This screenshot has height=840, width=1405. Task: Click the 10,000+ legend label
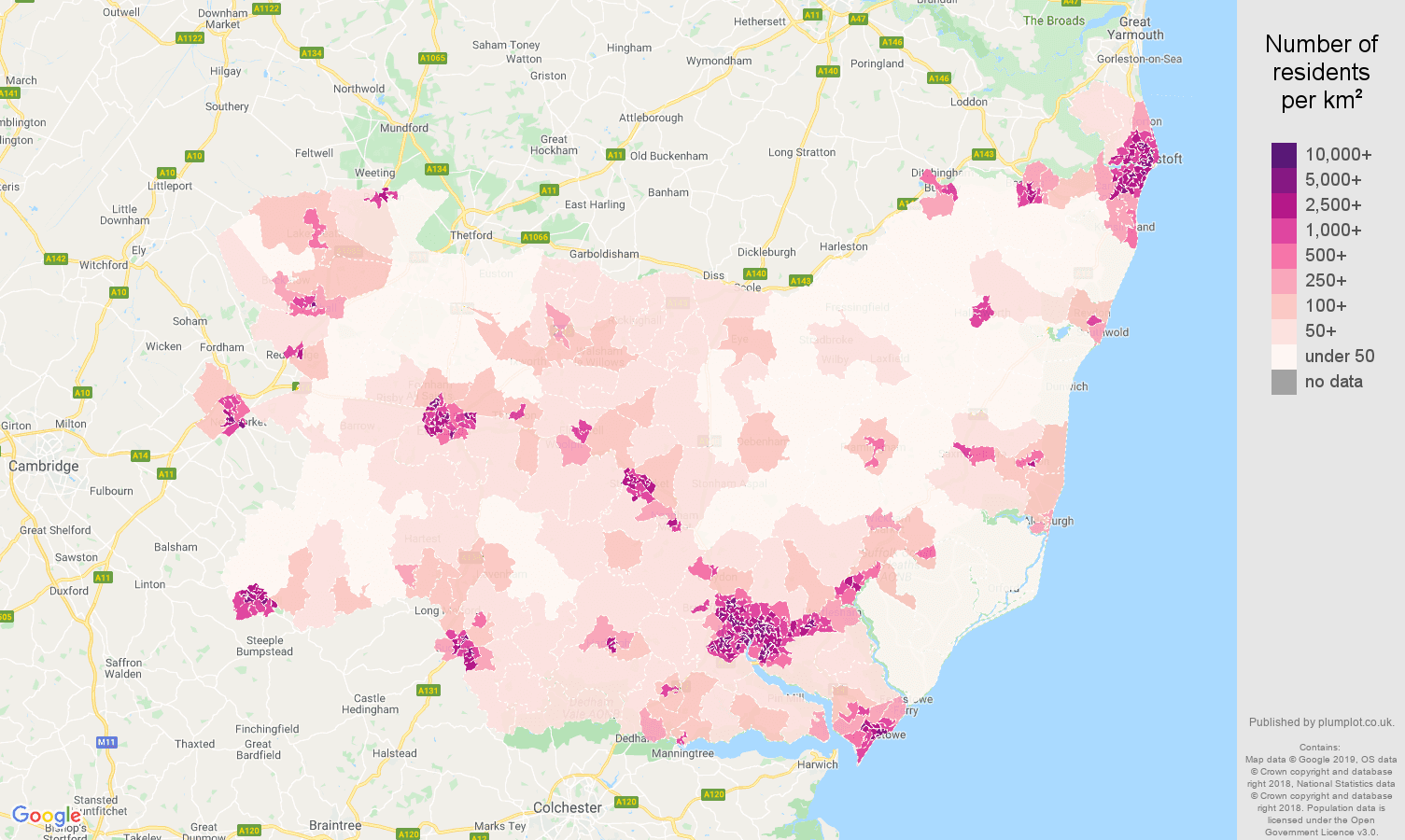tap(1339, 155)
